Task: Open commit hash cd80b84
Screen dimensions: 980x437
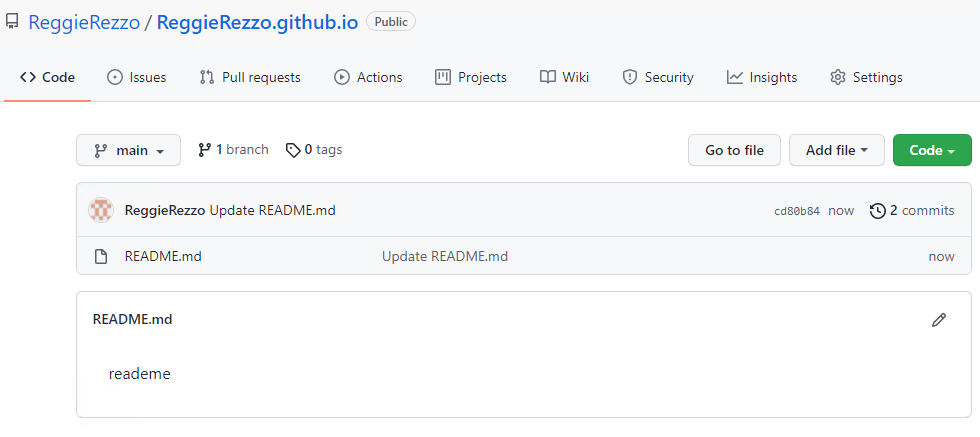Action: (797, 211)
